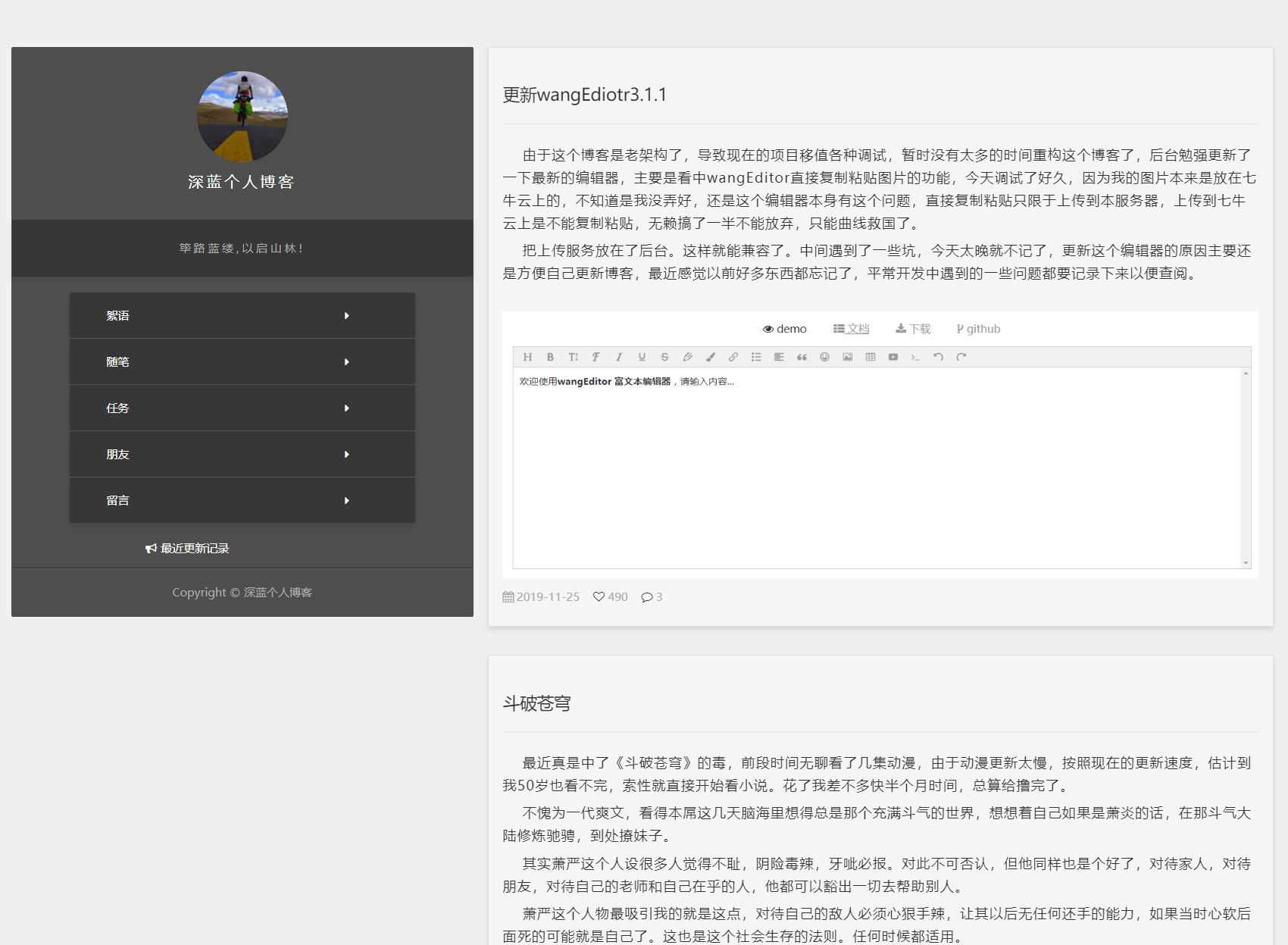Click the 最近更新记录 link text
Image resolution: width=1288 pixels, height=945 pixels.
(195, 549)
